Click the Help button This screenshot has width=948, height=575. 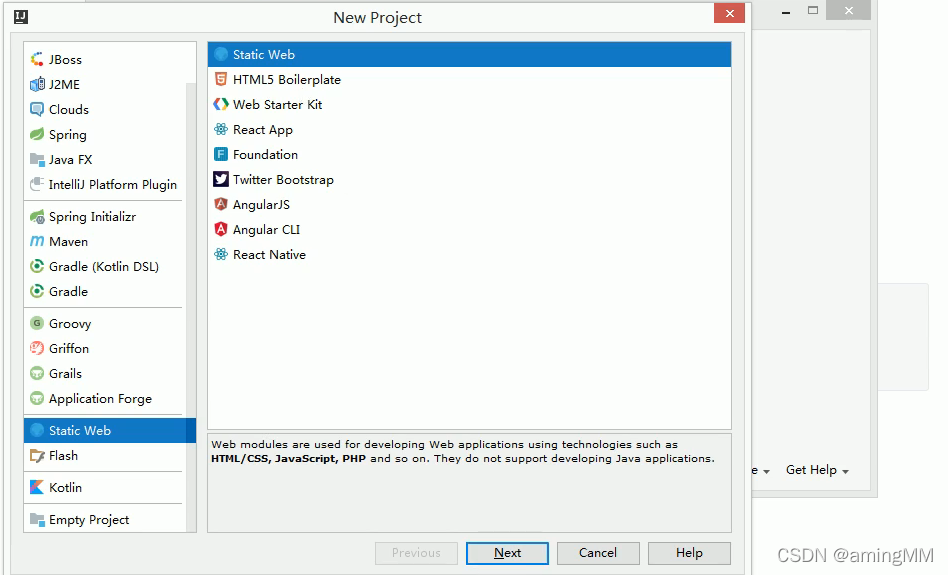click(x=689, y=553)
